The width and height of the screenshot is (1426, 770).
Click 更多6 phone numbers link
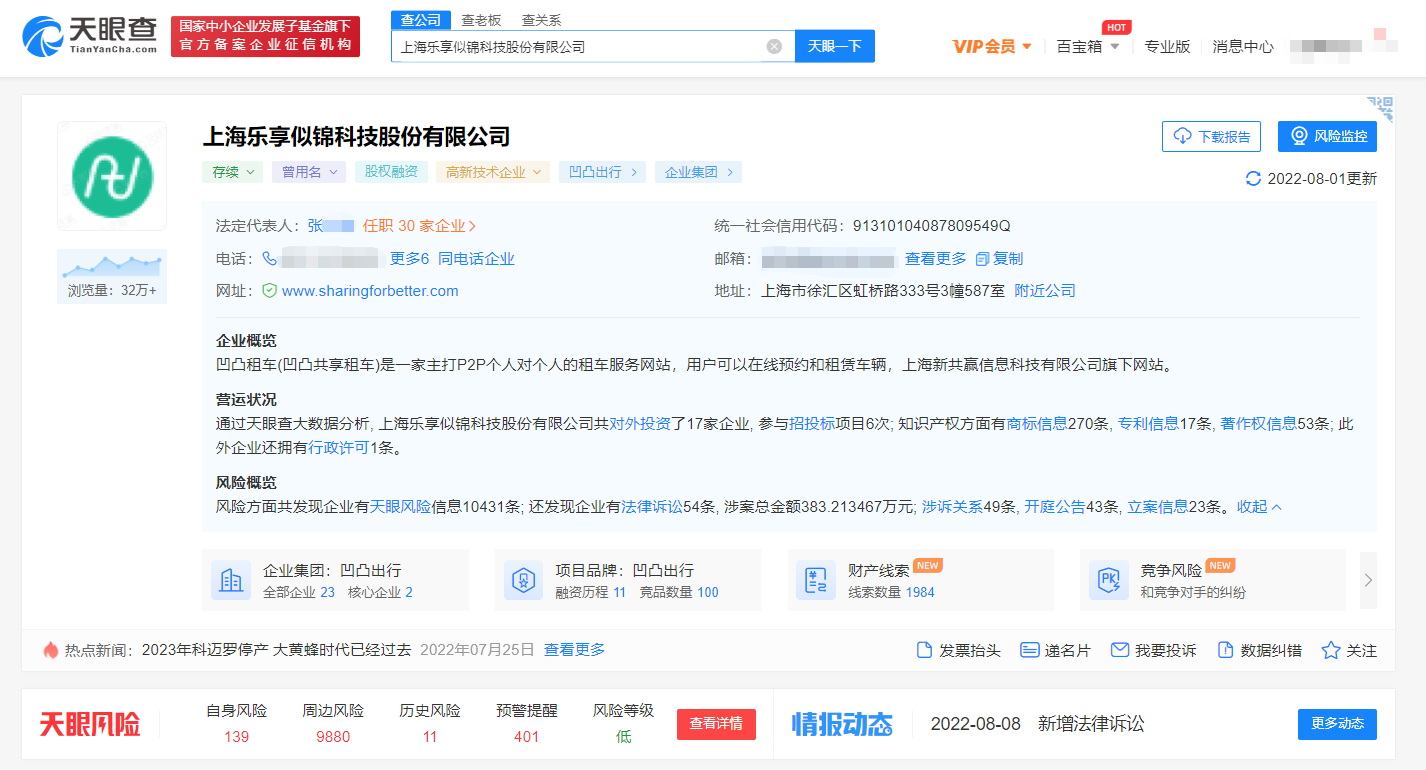pyautogui.click(x=409, y=259)
